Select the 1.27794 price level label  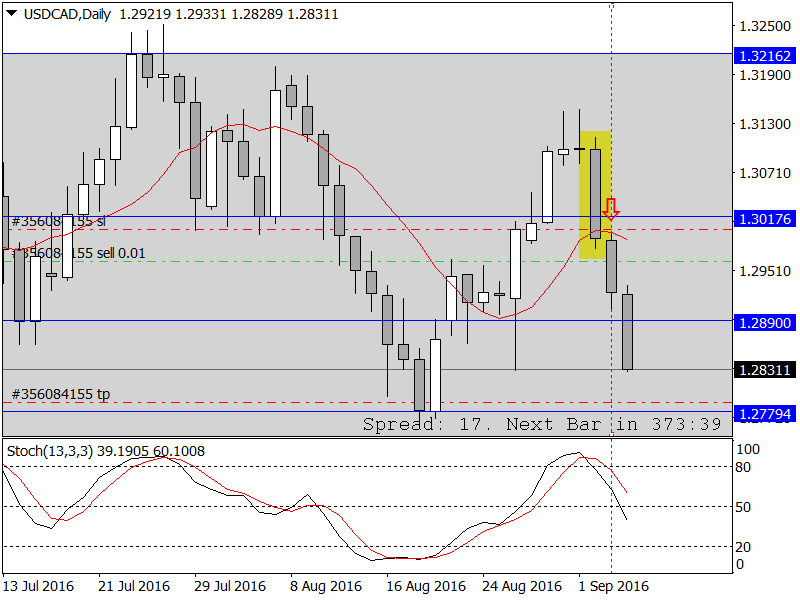click(x=765, y=413)
